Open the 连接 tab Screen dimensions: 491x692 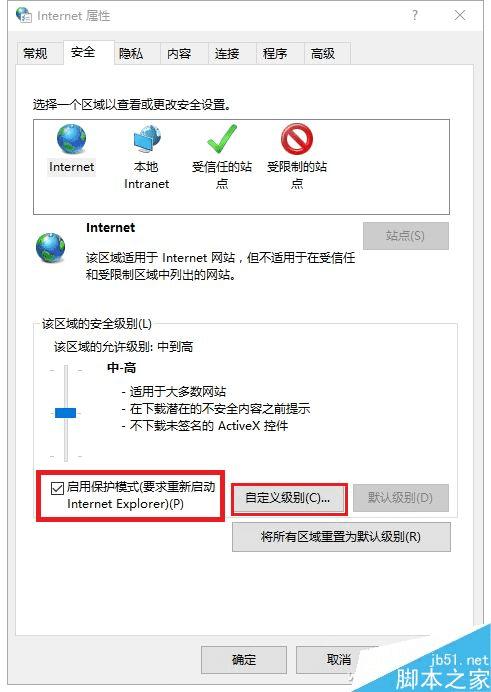click(227, 54)
